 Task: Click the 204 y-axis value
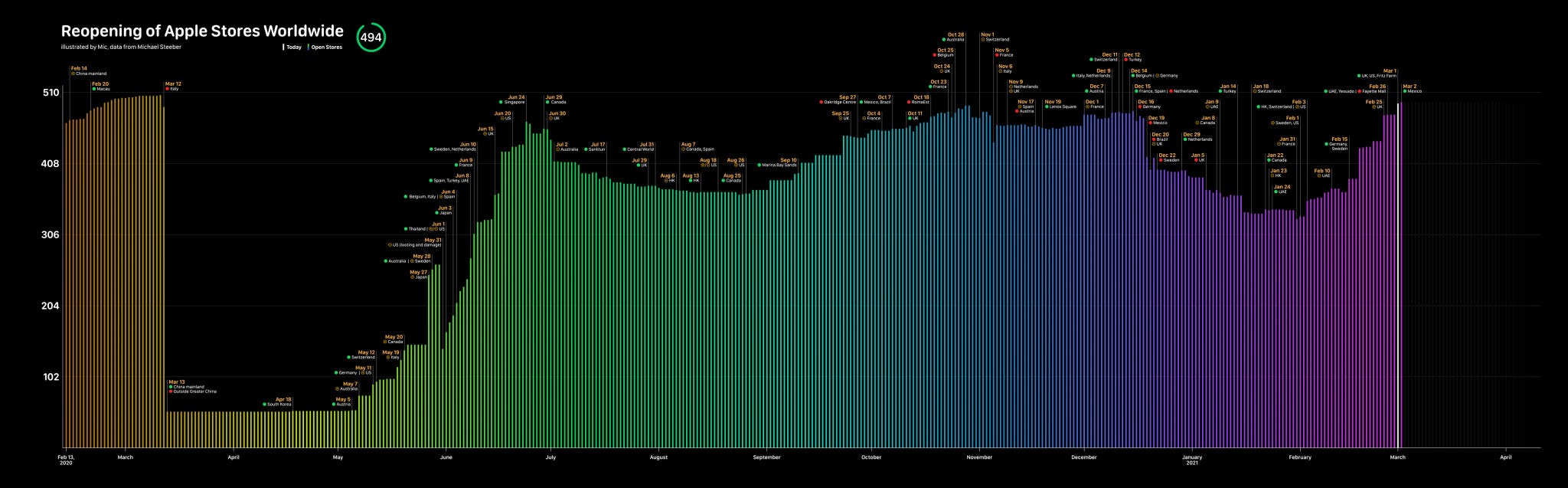click(51, 306)
